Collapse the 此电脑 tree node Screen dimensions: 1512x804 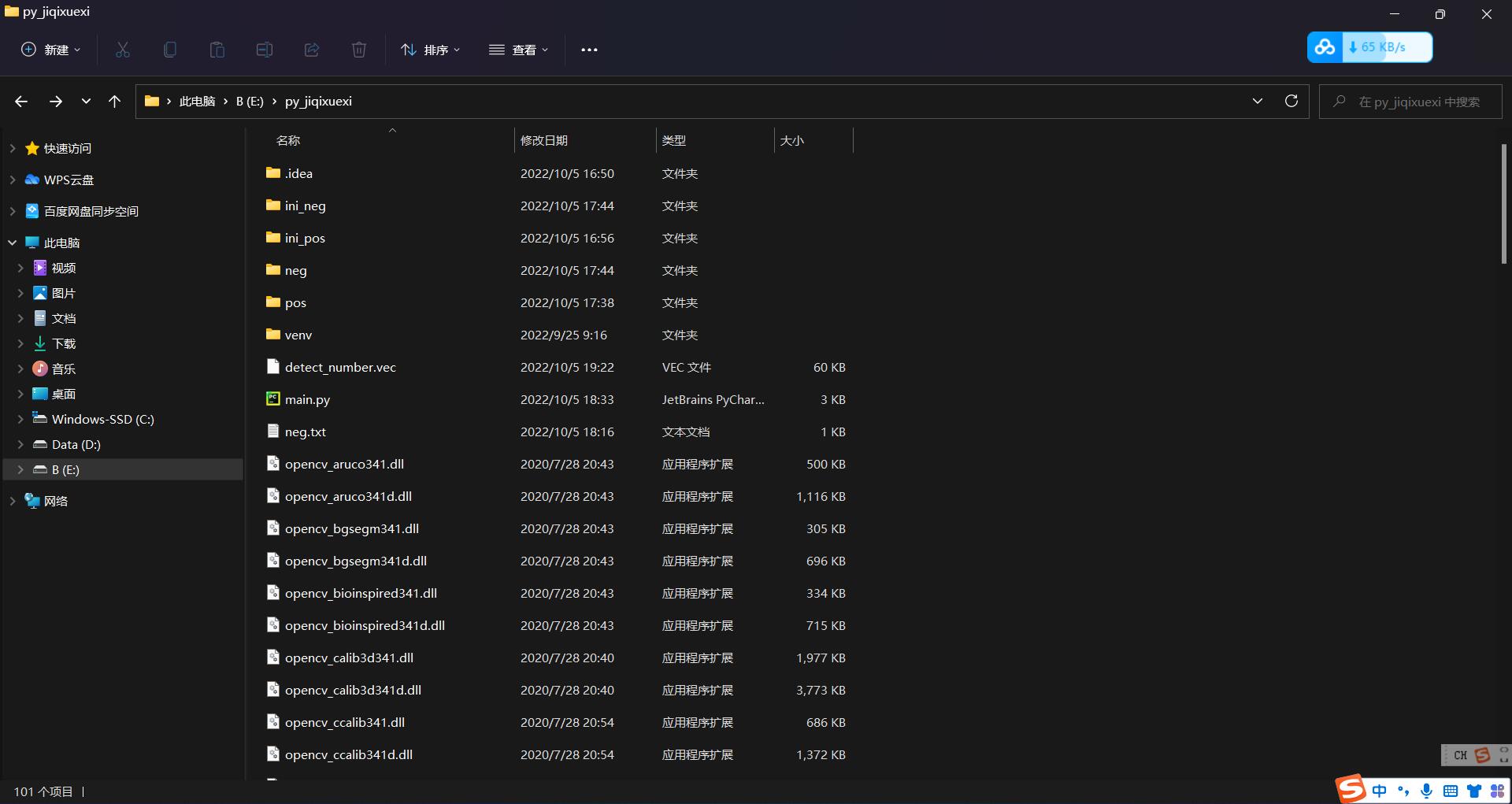coord(12,243)
